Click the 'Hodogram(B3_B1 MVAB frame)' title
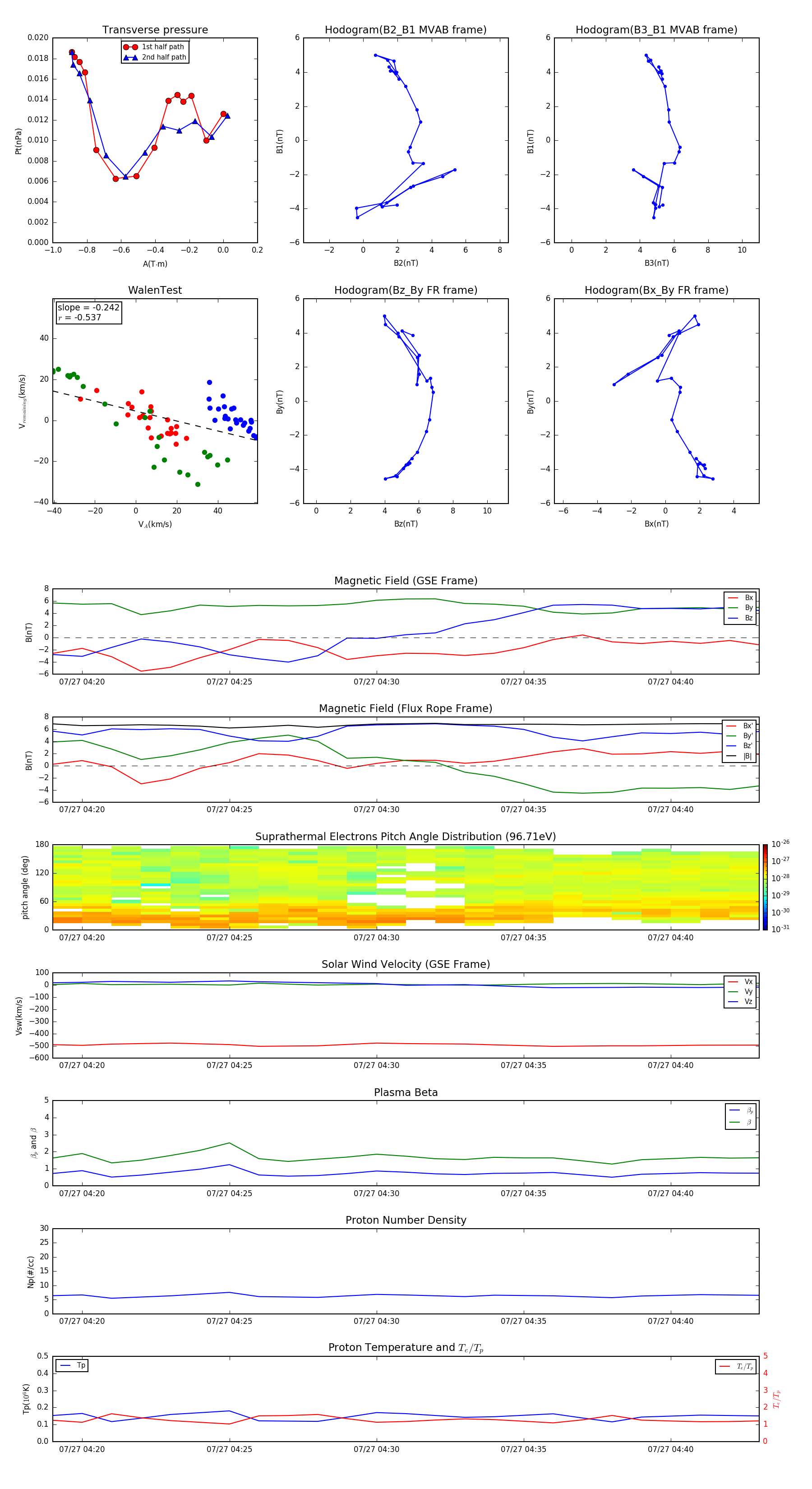 [656, 30]
